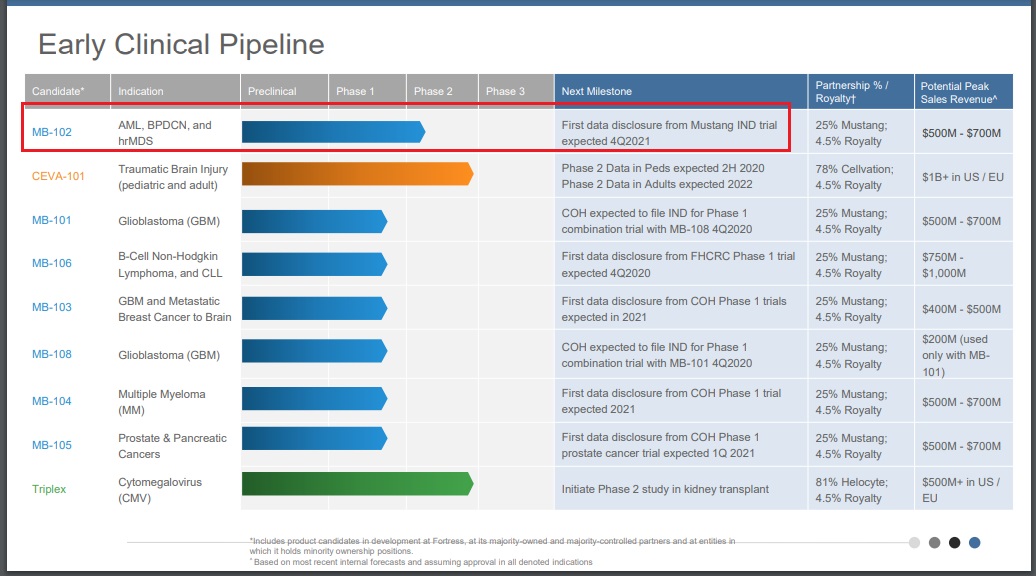This screenshot has height=580, width=1036.
Task: Click the internal forecasts footnote
Action: (421, 562)
